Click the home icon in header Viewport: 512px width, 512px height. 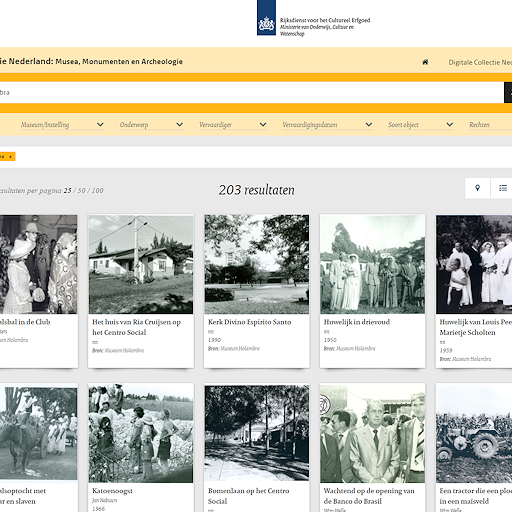(x=425, y=62)
